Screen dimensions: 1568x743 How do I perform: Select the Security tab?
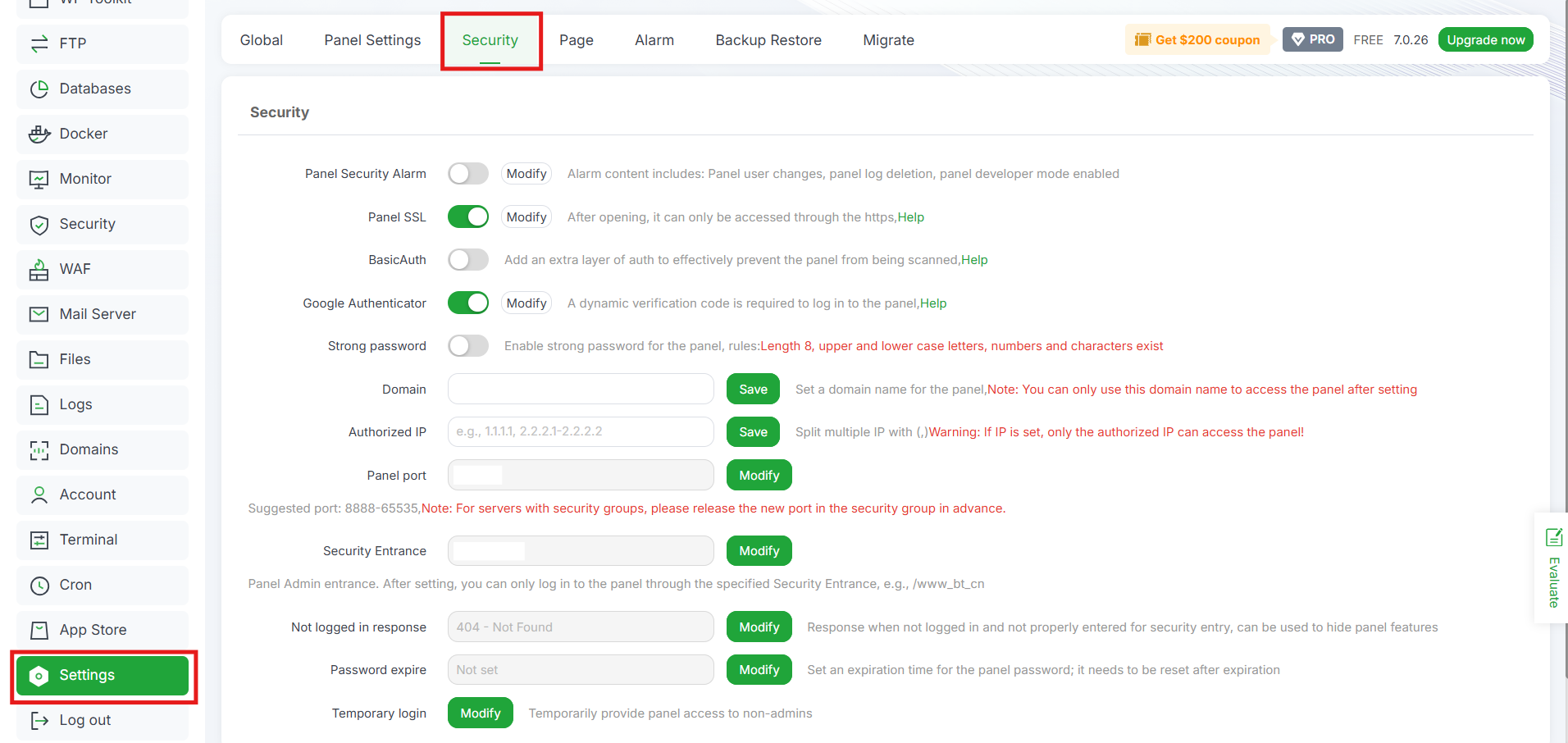(x=490, y=40)
